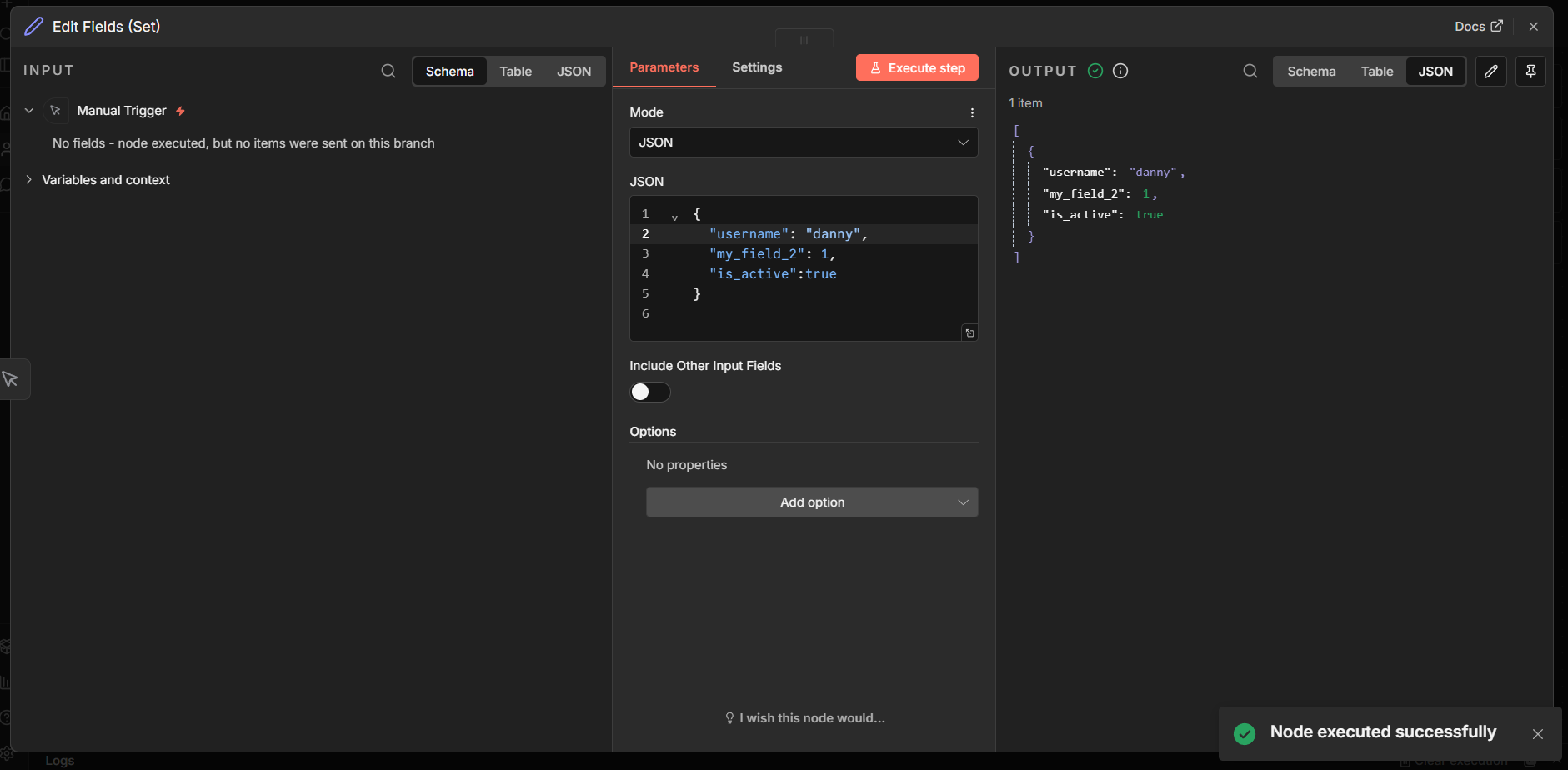Image resolution: width=1568 pixels, height=770 pixels.
Task: Open the Mode field three-dot menu
Action: (x=972, y=112)
